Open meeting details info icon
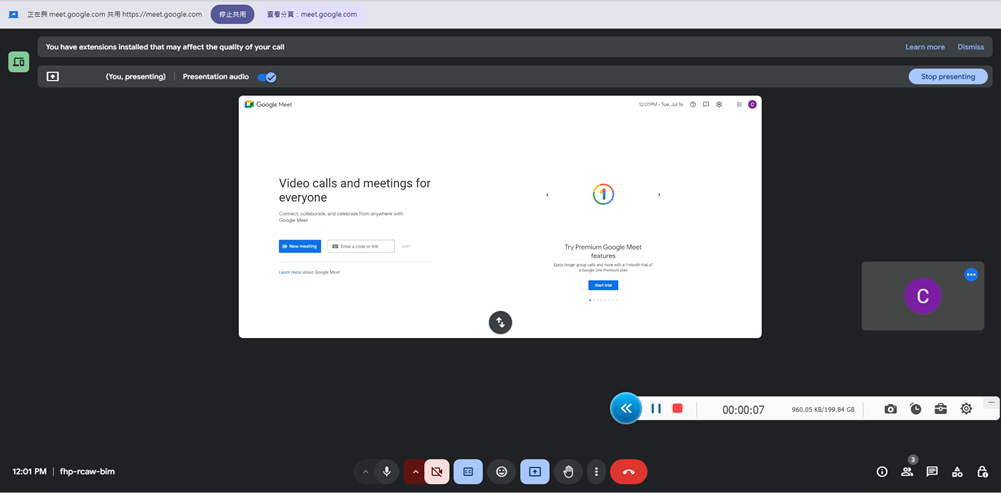This screenshot has width=1001, height=494. coord(882,472)
